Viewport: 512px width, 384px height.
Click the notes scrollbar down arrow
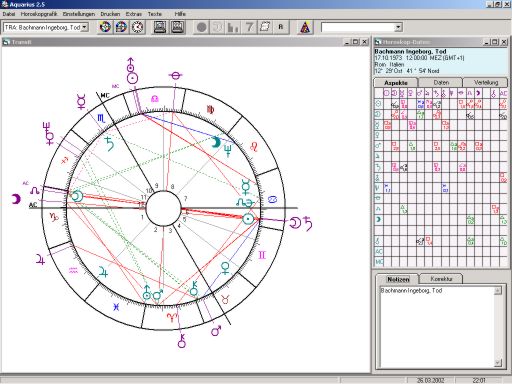498,363
